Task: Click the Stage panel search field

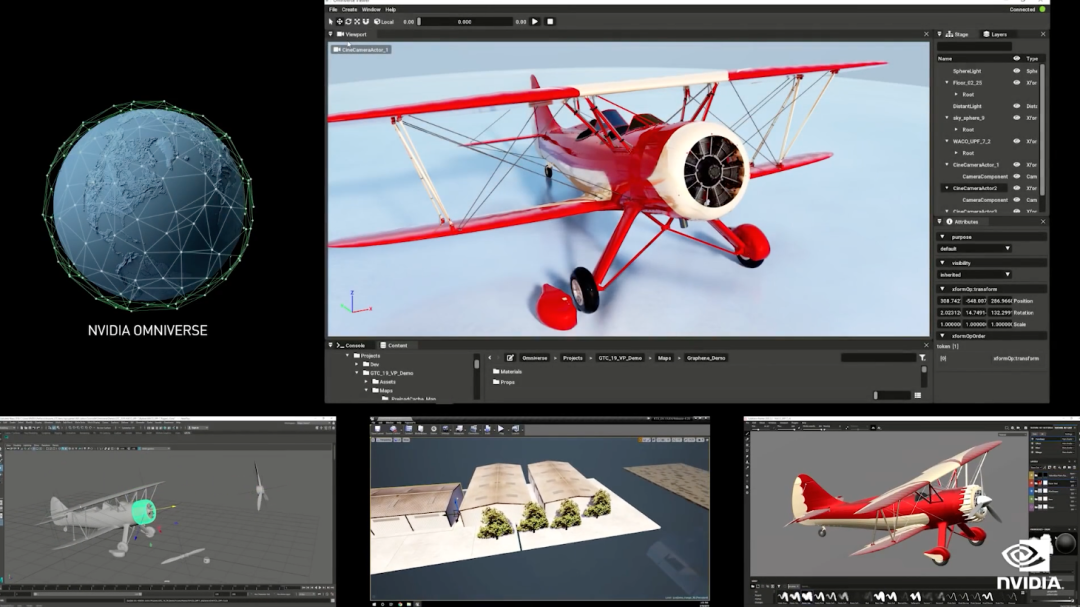Action: pos(975,46)
